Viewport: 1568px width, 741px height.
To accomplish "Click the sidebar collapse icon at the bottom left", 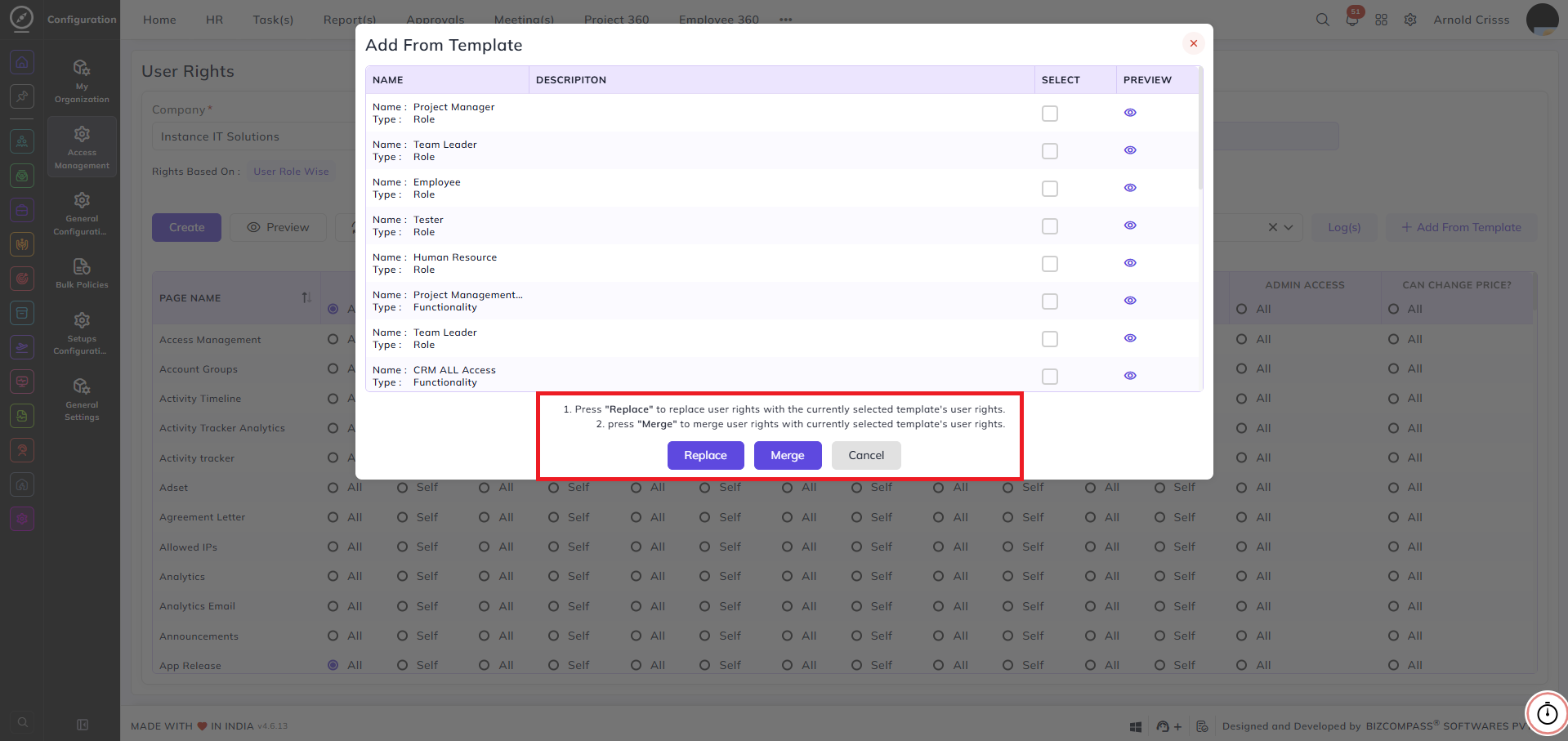I will click(83, 725).
